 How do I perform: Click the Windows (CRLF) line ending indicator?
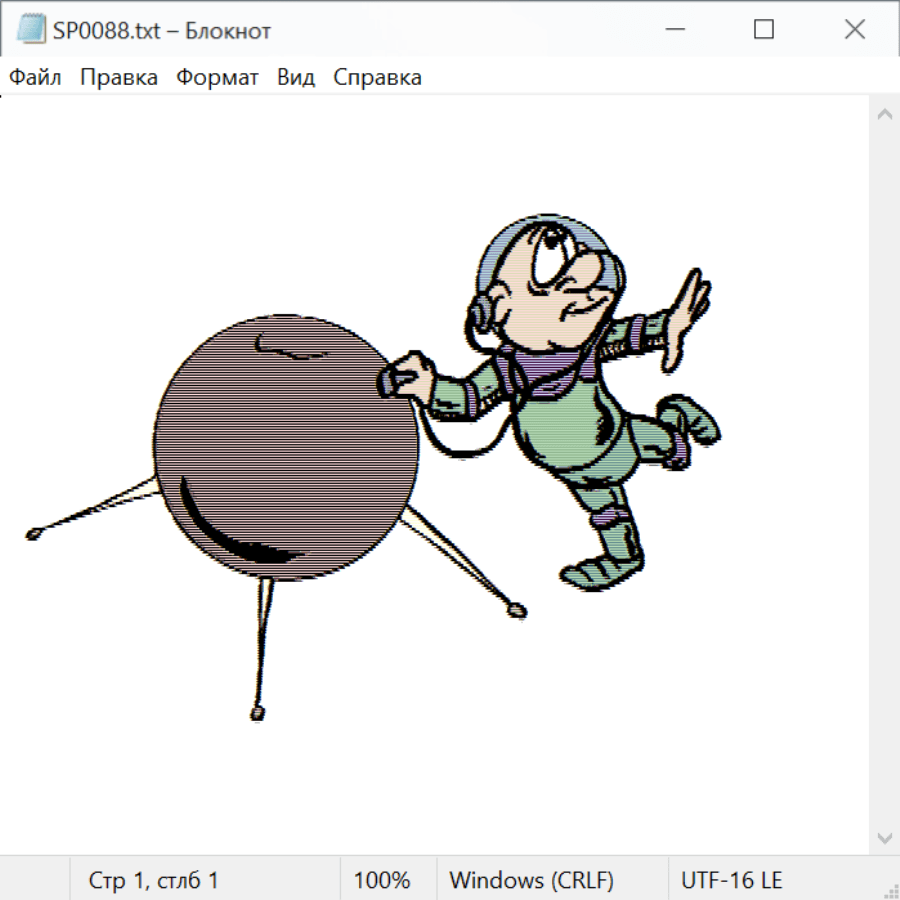(531, 881)
